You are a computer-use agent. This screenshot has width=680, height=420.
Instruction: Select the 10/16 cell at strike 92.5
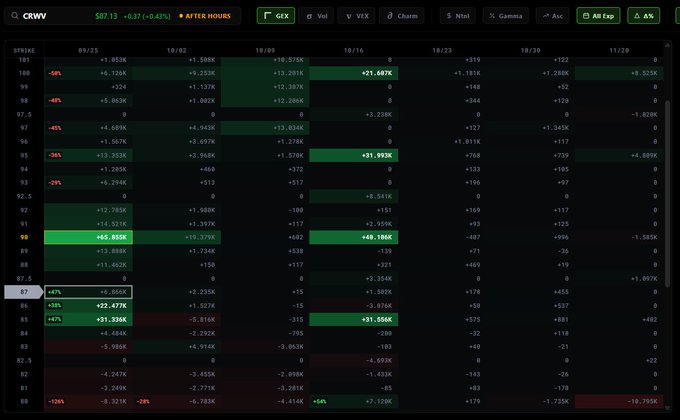tap(353, 197)
